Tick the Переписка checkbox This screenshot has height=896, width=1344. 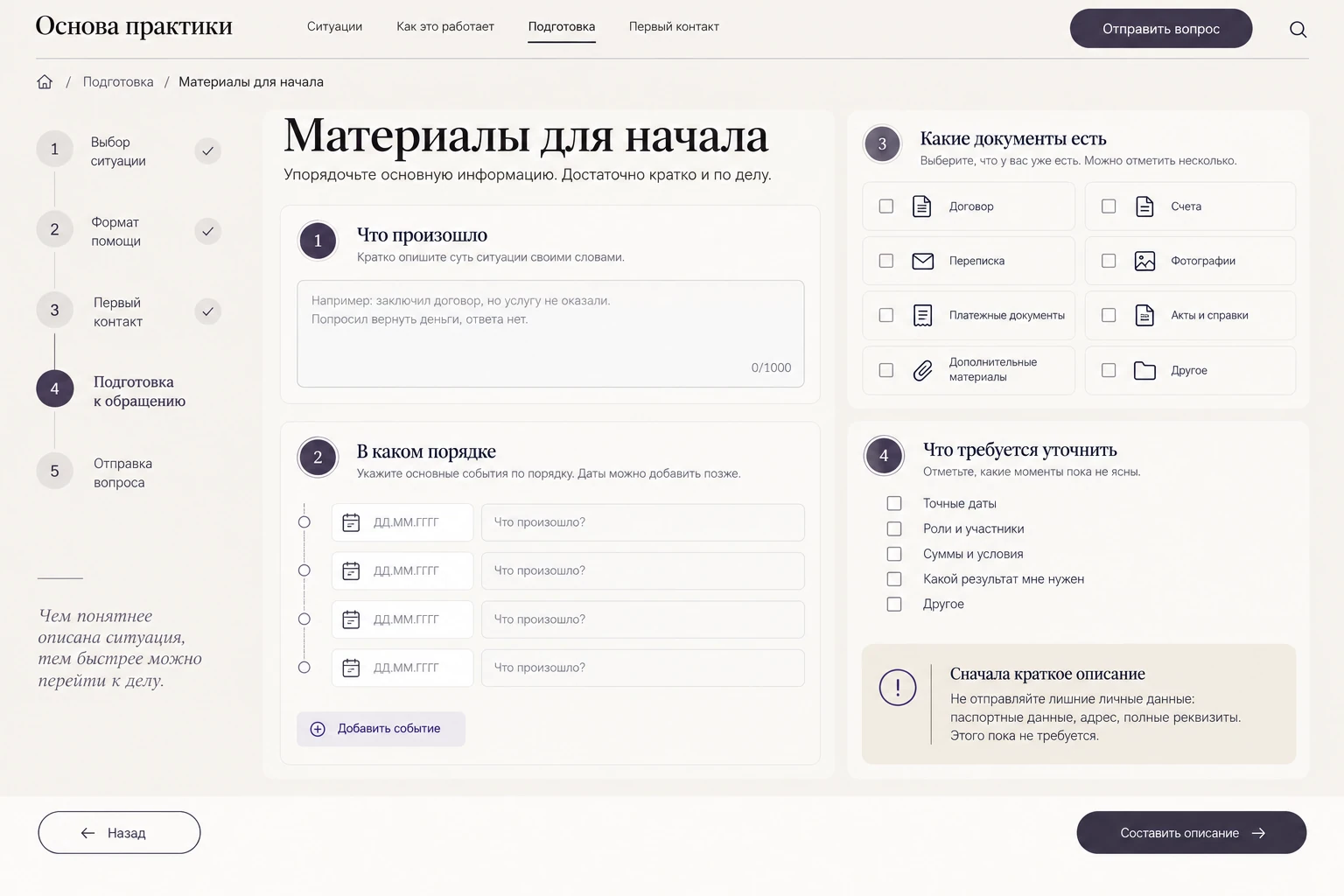point(886,261)
